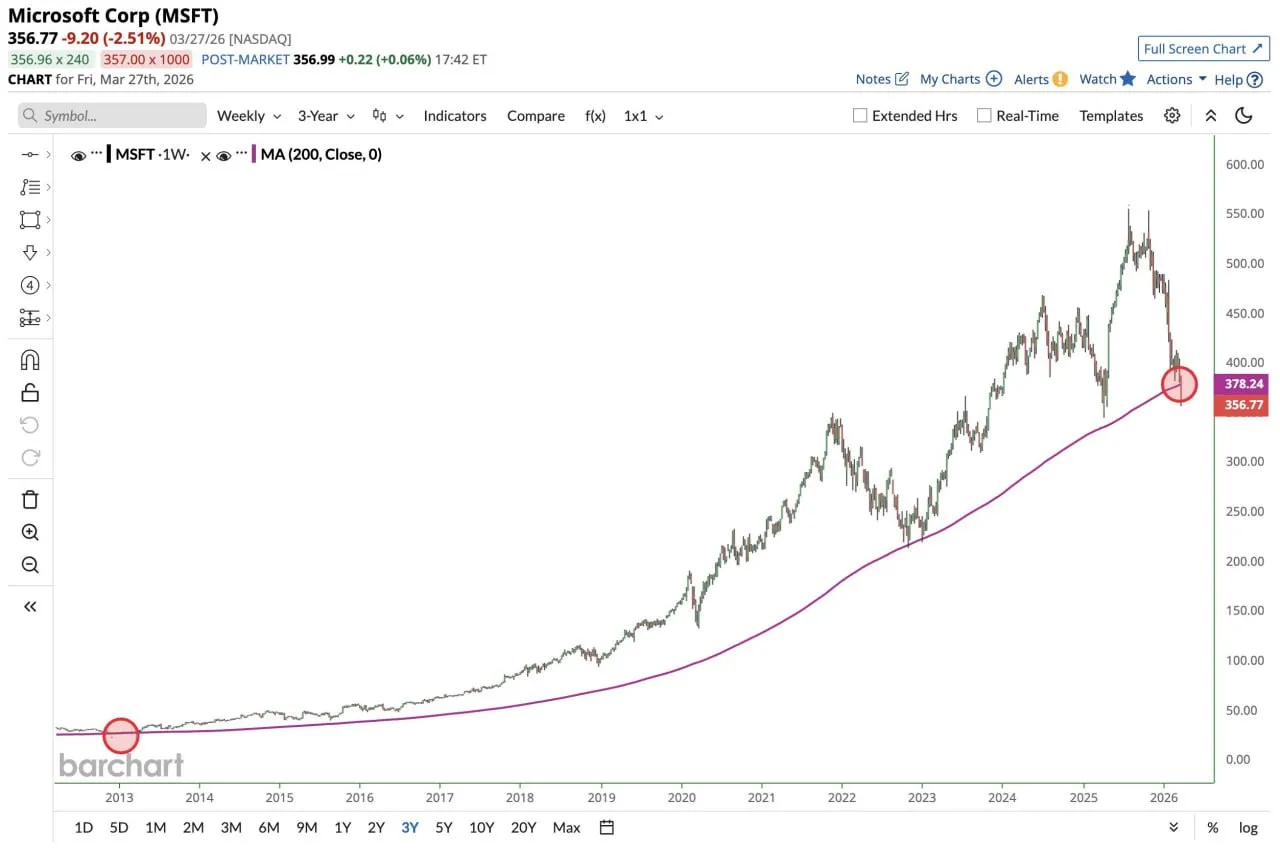
Task: Check the Real-Time option
Action: [985, 115]
